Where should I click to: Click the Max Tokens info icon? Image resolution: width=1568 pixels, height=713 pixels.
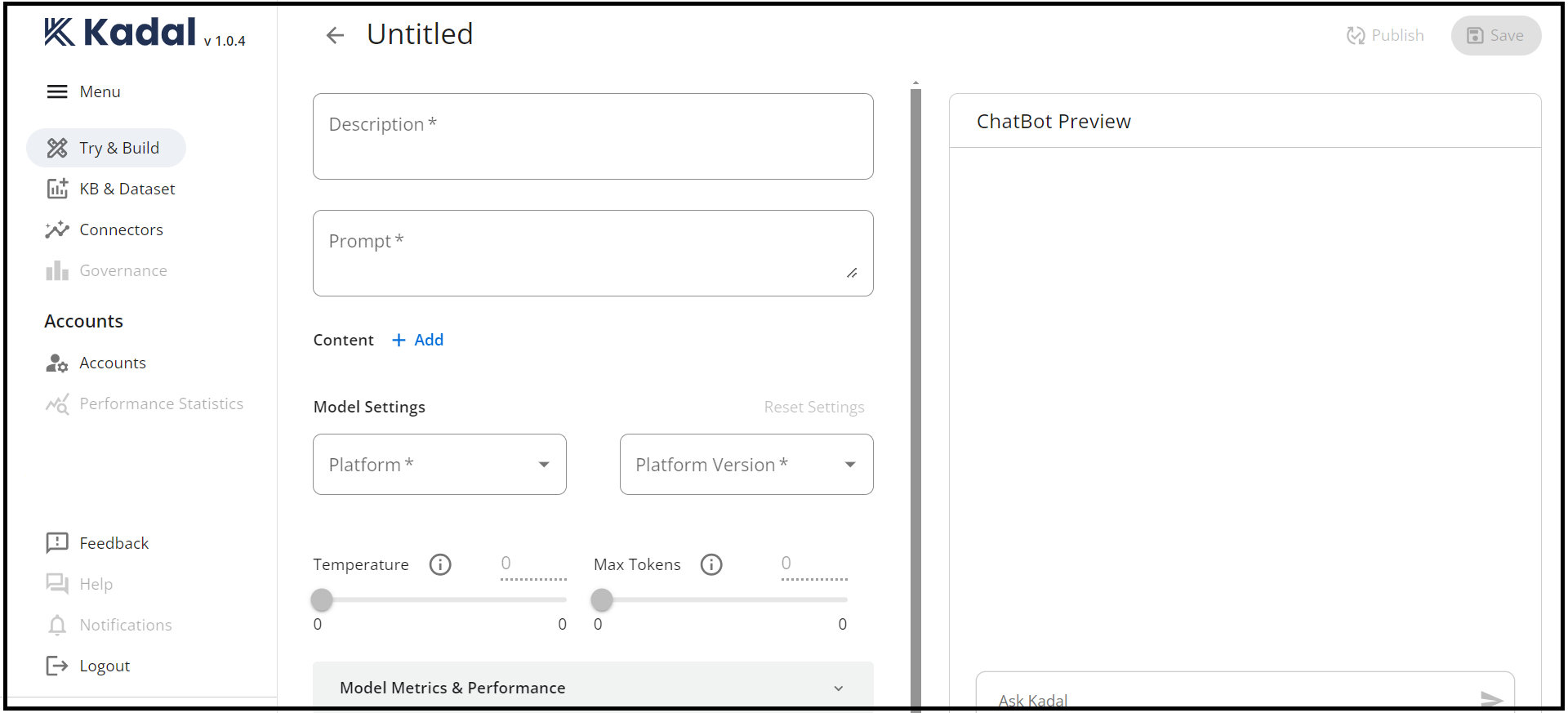tap(711, 564)
